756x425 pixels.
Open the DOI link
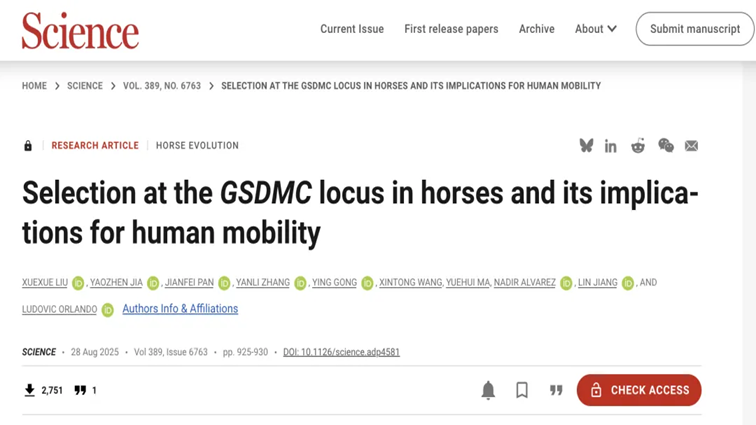(341, 352)
